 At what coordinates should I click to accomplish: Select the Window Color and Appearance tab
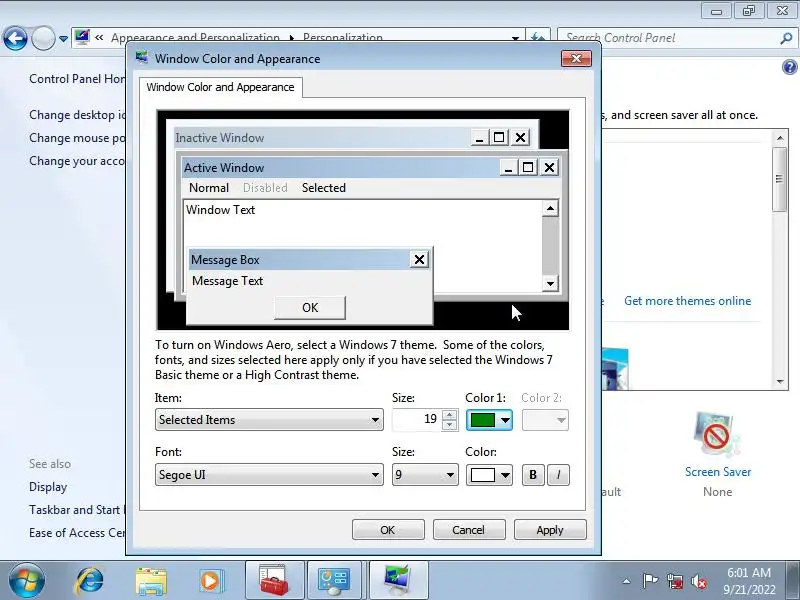coord(220,87)
